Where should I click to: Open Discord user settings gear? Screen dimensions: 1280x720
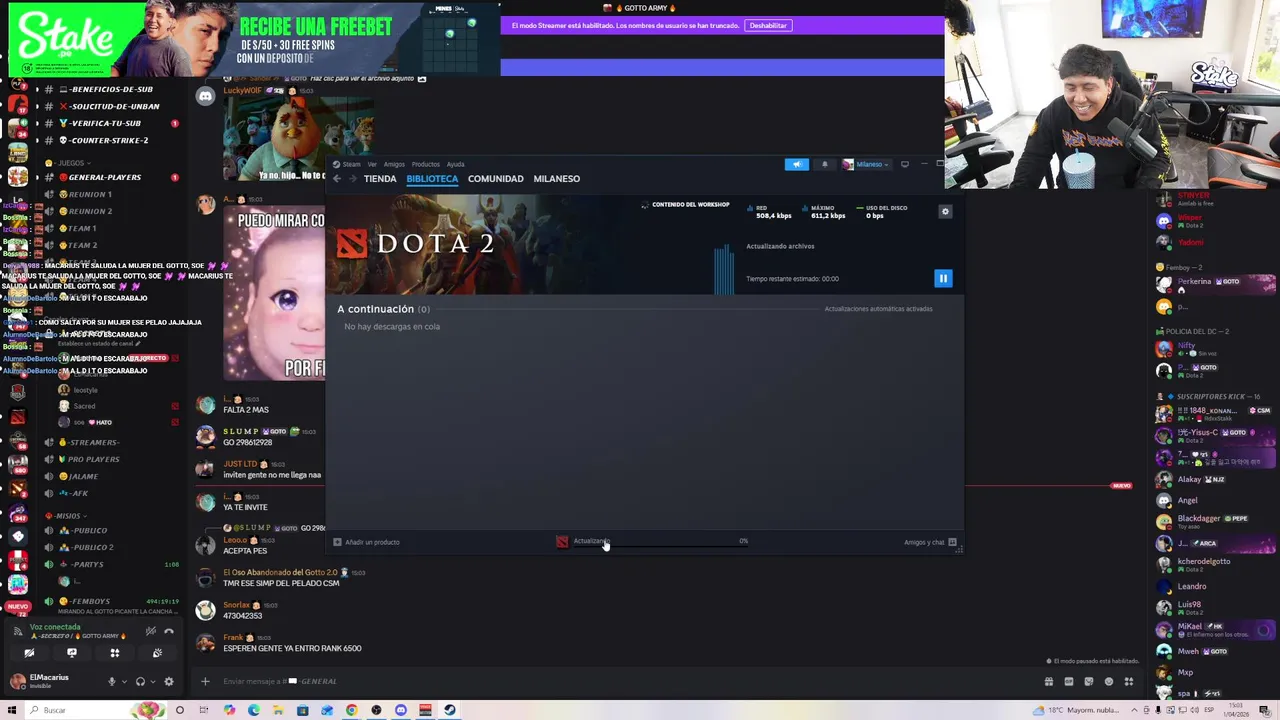click(x=169, y=682)
